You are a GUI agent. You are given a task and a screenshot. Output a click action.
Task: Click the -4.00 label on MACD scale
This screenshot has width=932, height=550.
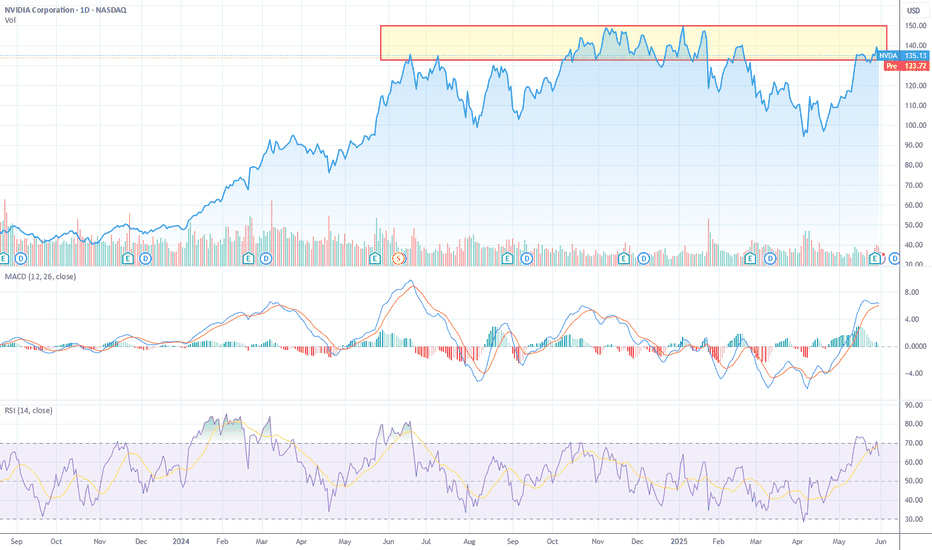[914, 373]
